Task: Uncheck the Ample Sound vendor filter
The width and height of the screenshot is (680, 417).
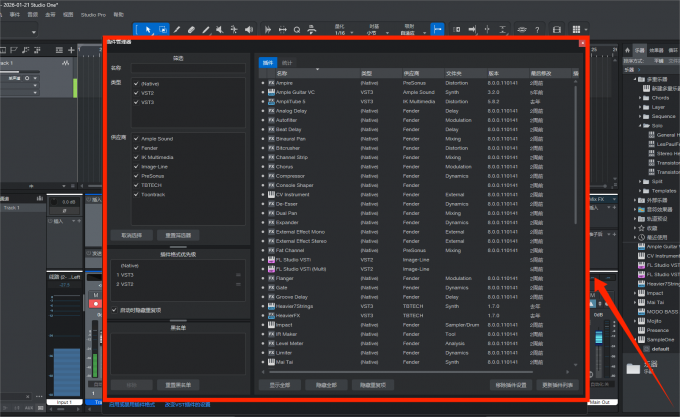Action: pyautogui.click(x=136, y=139)
